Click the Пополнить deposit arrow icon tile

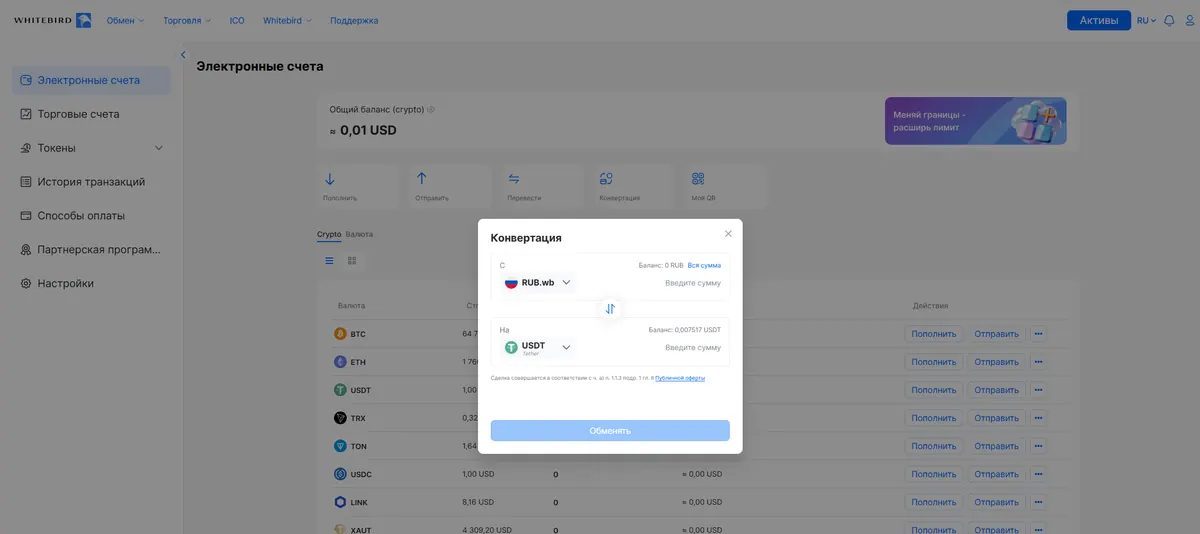(330, 179)
